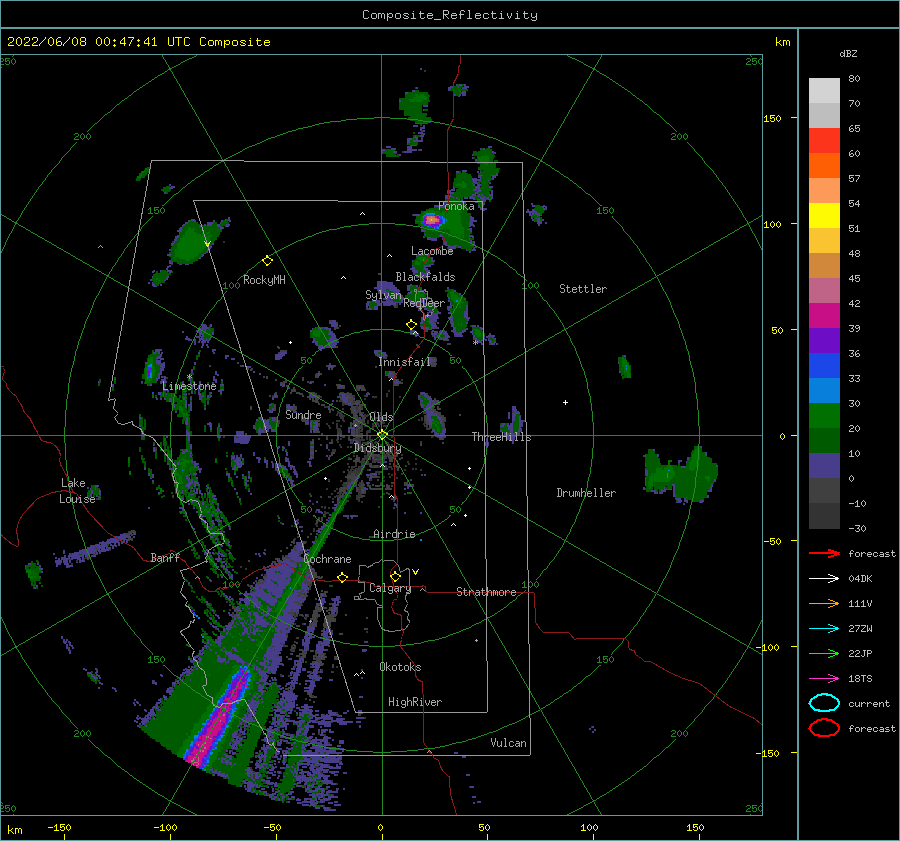Pick the red 60-65 dBZ color swatch
The image size is (900, 841).
pyautogui.click(x=824, y=141)
